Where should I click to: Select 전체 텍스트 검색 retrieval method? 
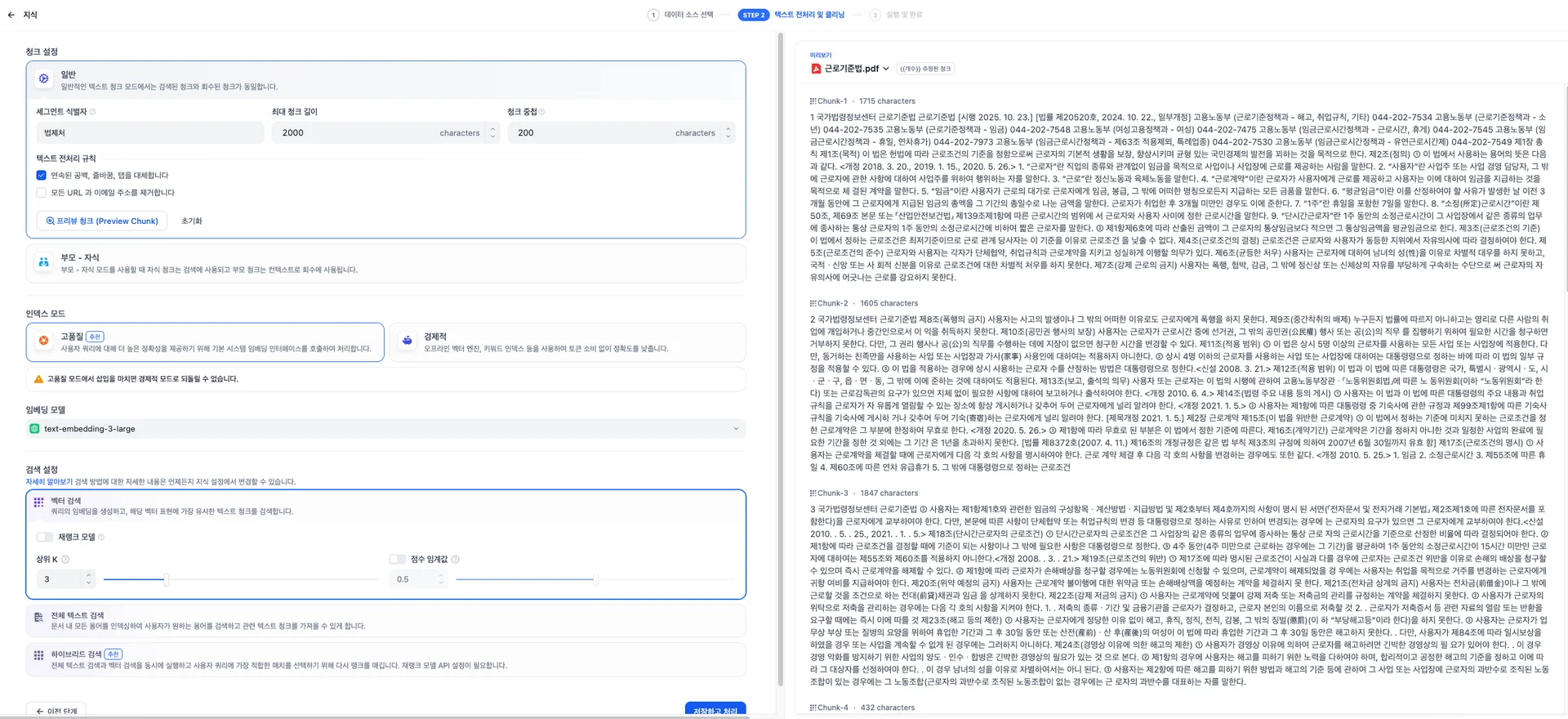click(385, 621)
